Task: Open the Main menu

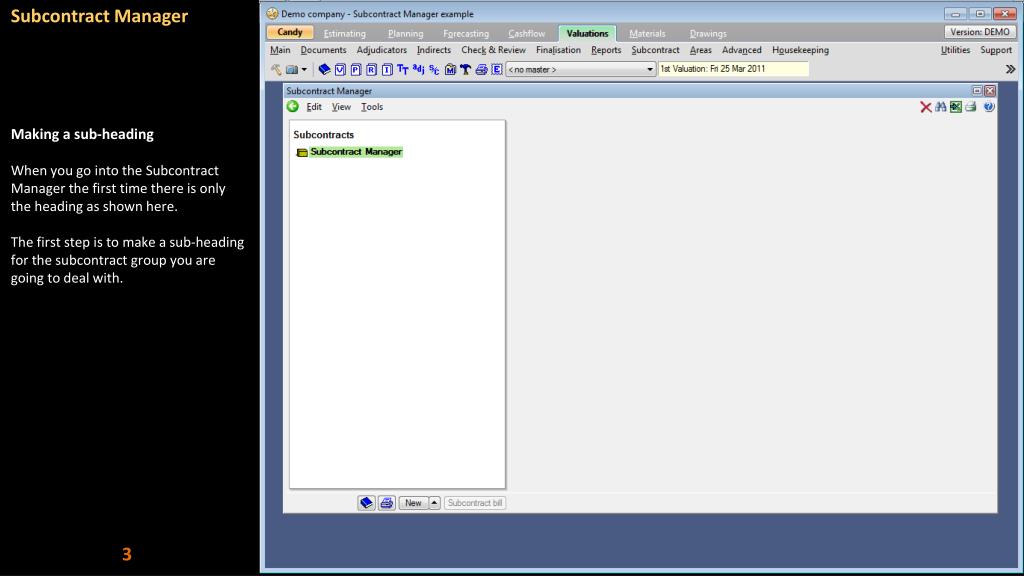Action: tap(280, 50)
